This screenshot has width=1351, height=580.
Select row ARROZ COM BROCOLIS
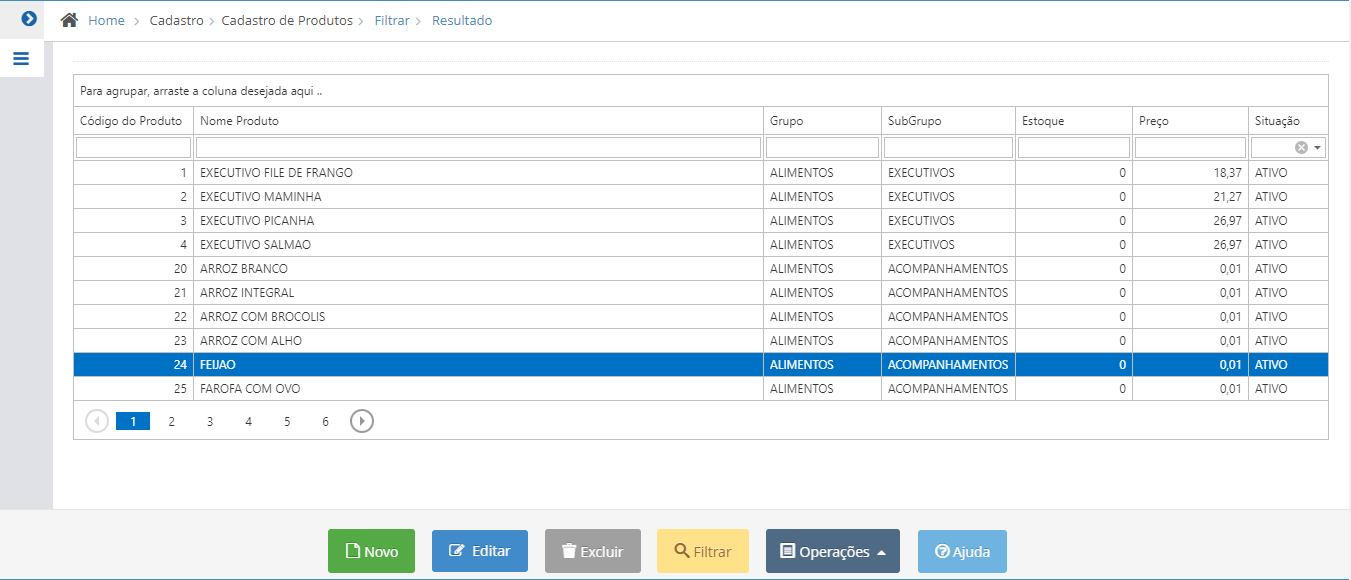pyautogui.click(x=700, y=317)
